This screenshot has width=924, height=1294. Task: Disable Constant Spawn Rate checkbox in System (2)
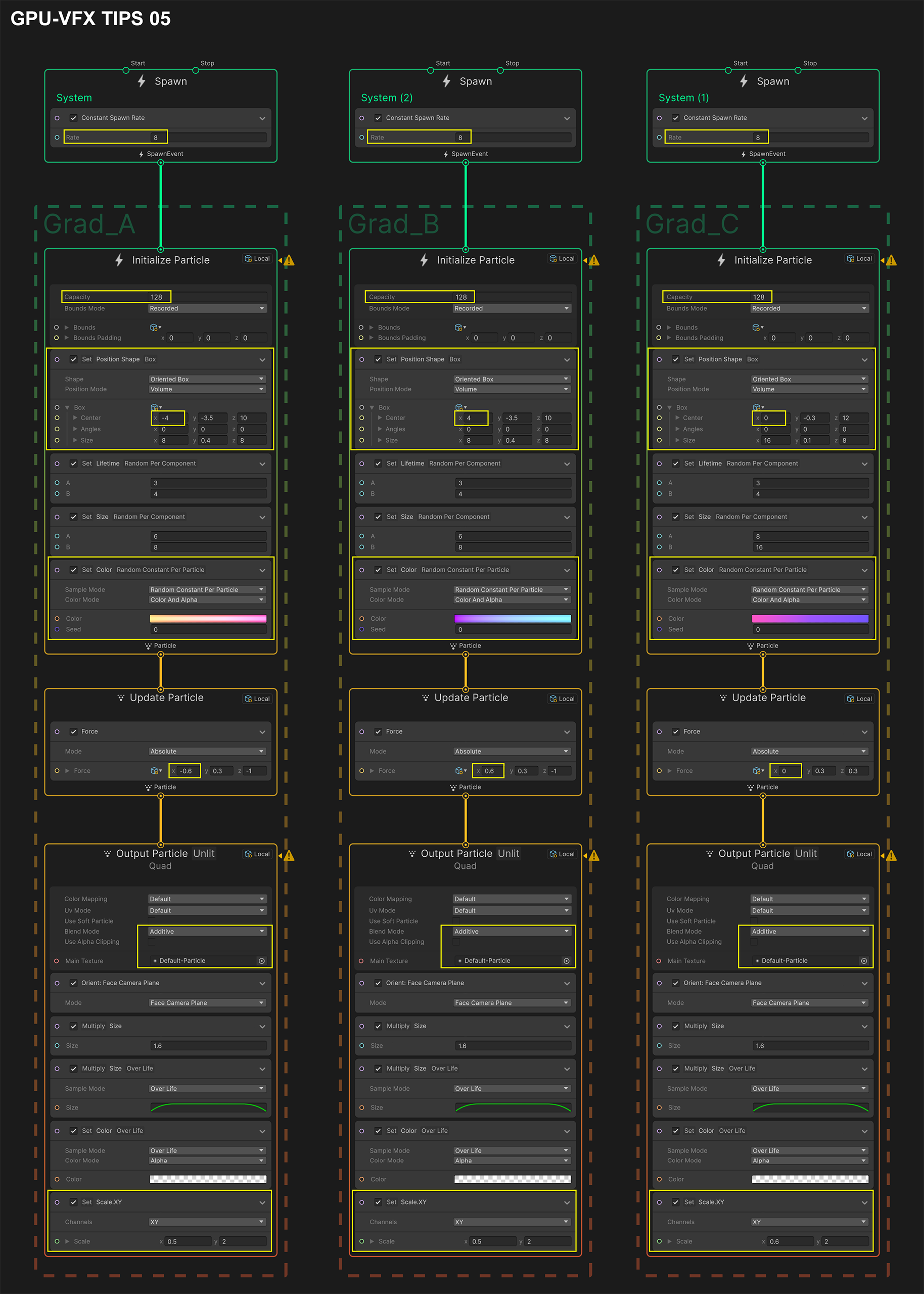click(378, 118)
